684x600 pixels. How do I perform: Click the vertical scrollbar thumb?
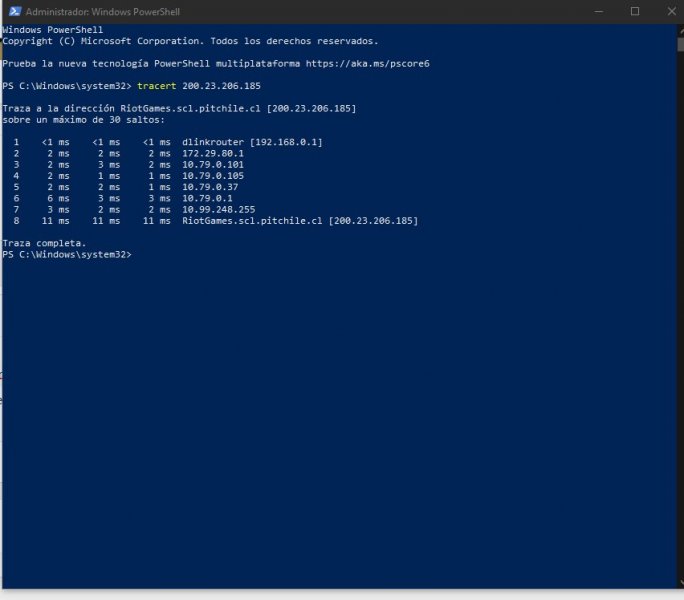point(681,45)
